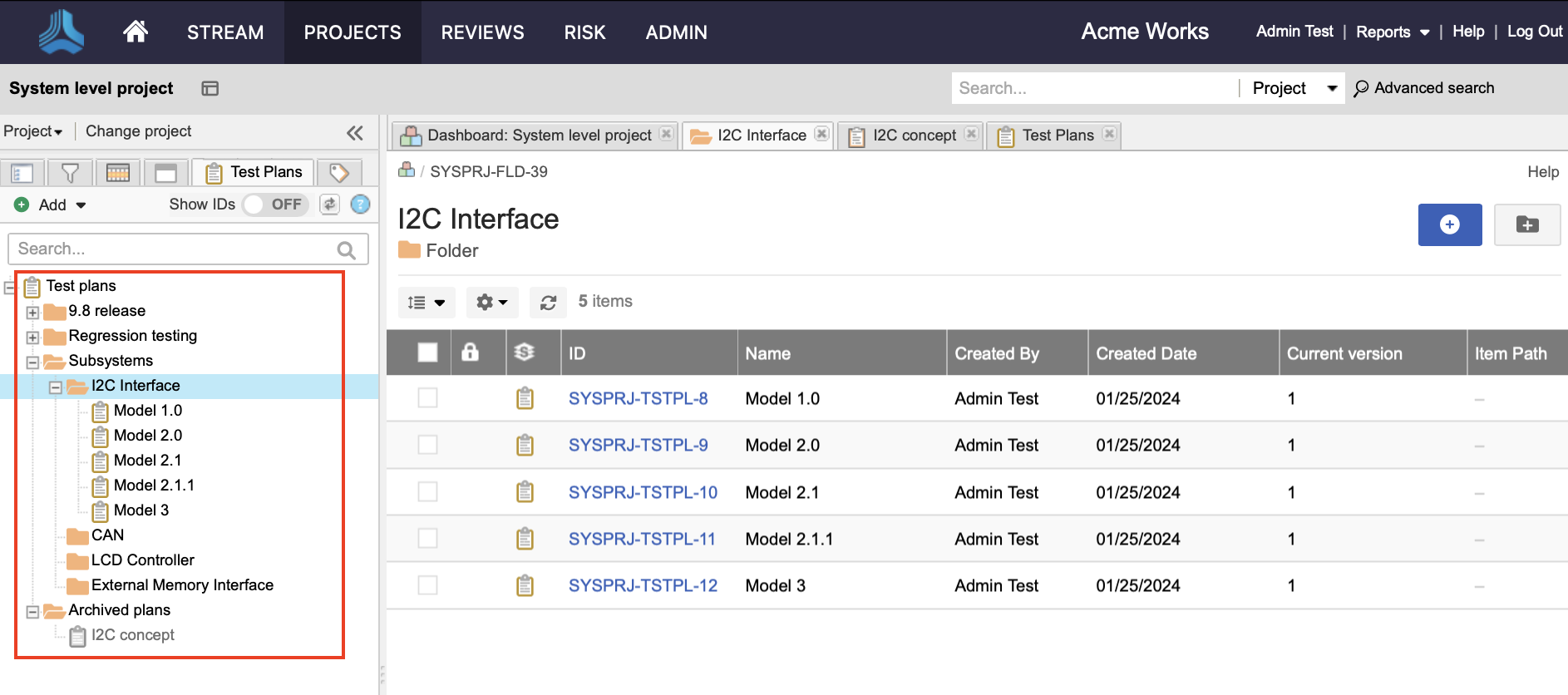Image resolution: width=1568 pixels, height=695 pixels.
Task: Open the Baselines window icon
Action: (166, 172)
